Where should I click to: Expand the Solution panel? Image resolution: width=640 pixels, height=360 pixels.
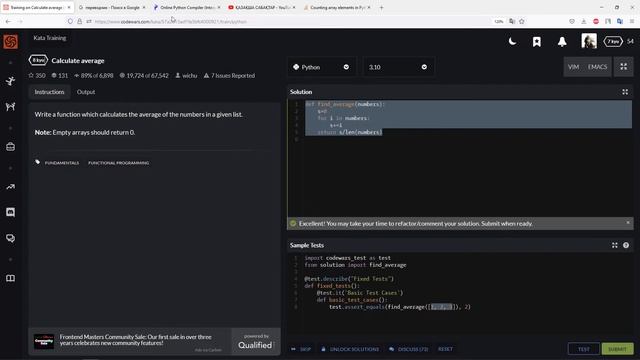click(625, 92)
